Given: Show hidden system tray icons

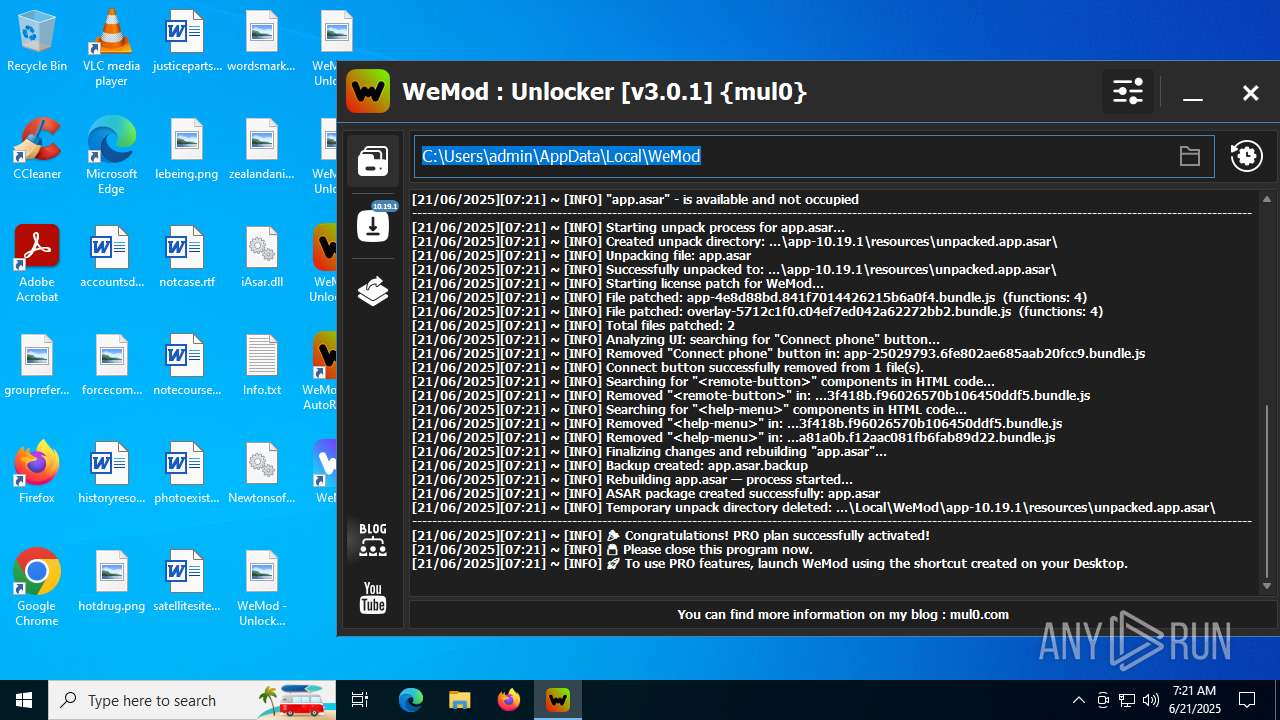Looking at the screenshot, I should coord(1078,700).
